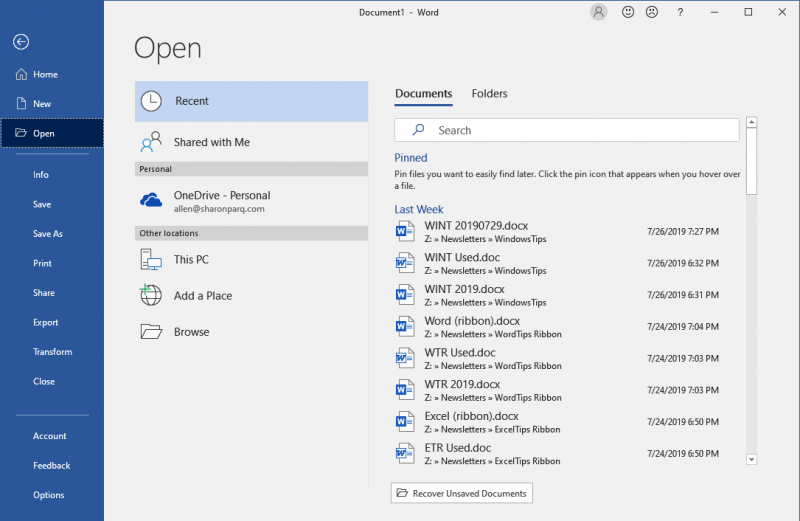Select the Documents tab
This screenshot has height=521, width=800.
pos(423,94)
